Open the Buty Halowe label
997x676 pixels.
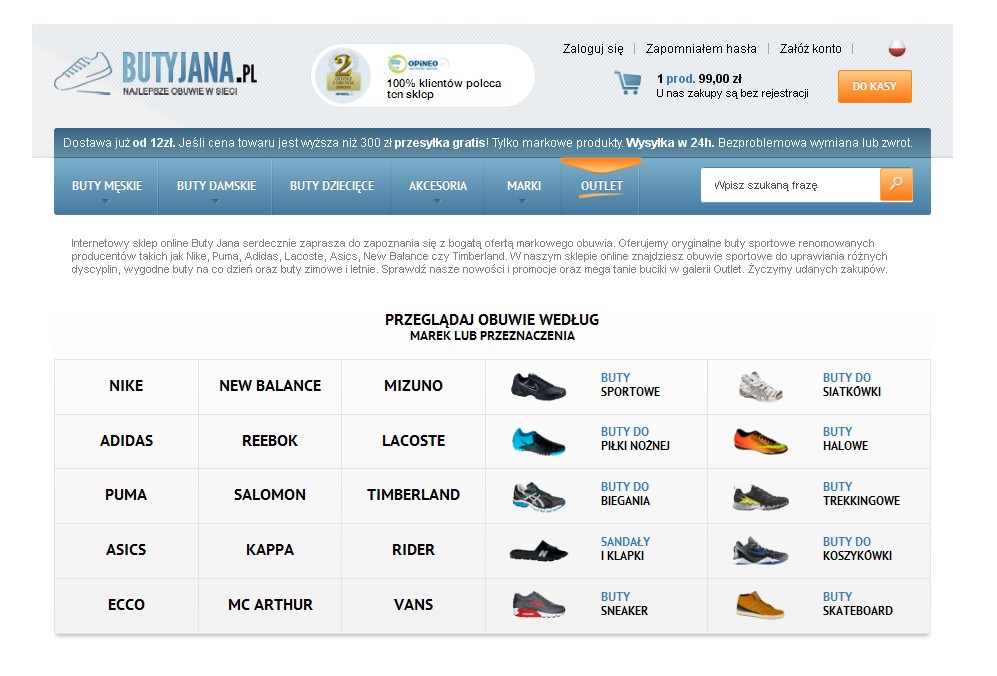(845, 439)
